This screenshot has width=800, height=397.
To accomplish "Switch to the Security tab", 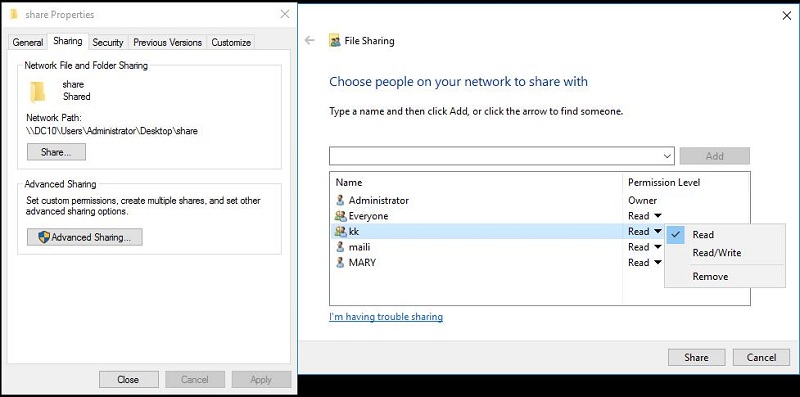I will [x=108, y=42].
